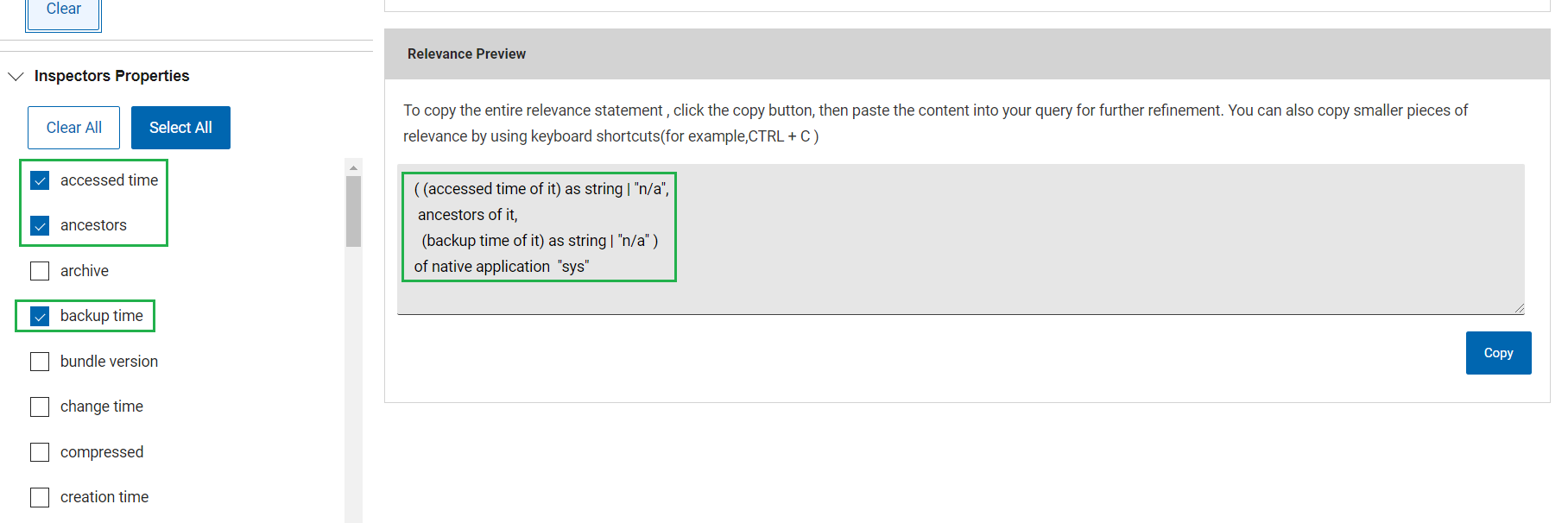Uncheck the backup time checkbox

(x=40, y=316)
